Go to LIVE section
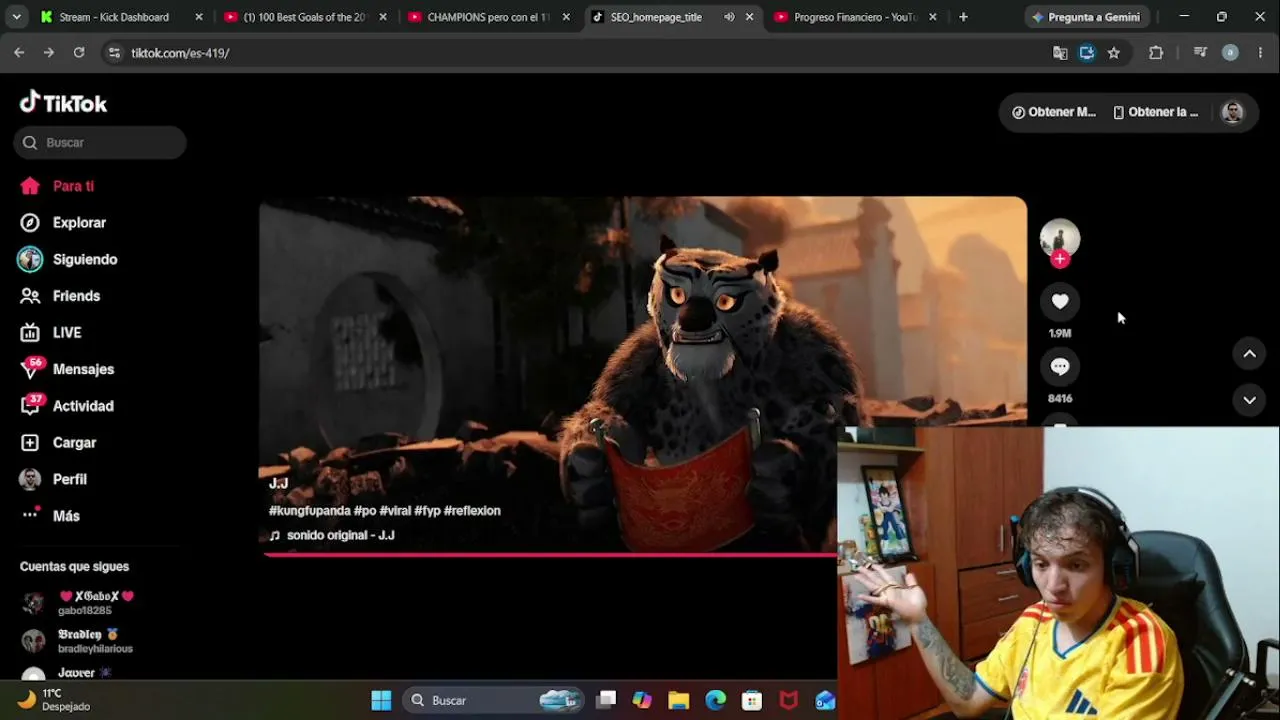 [x=51, y=333]
